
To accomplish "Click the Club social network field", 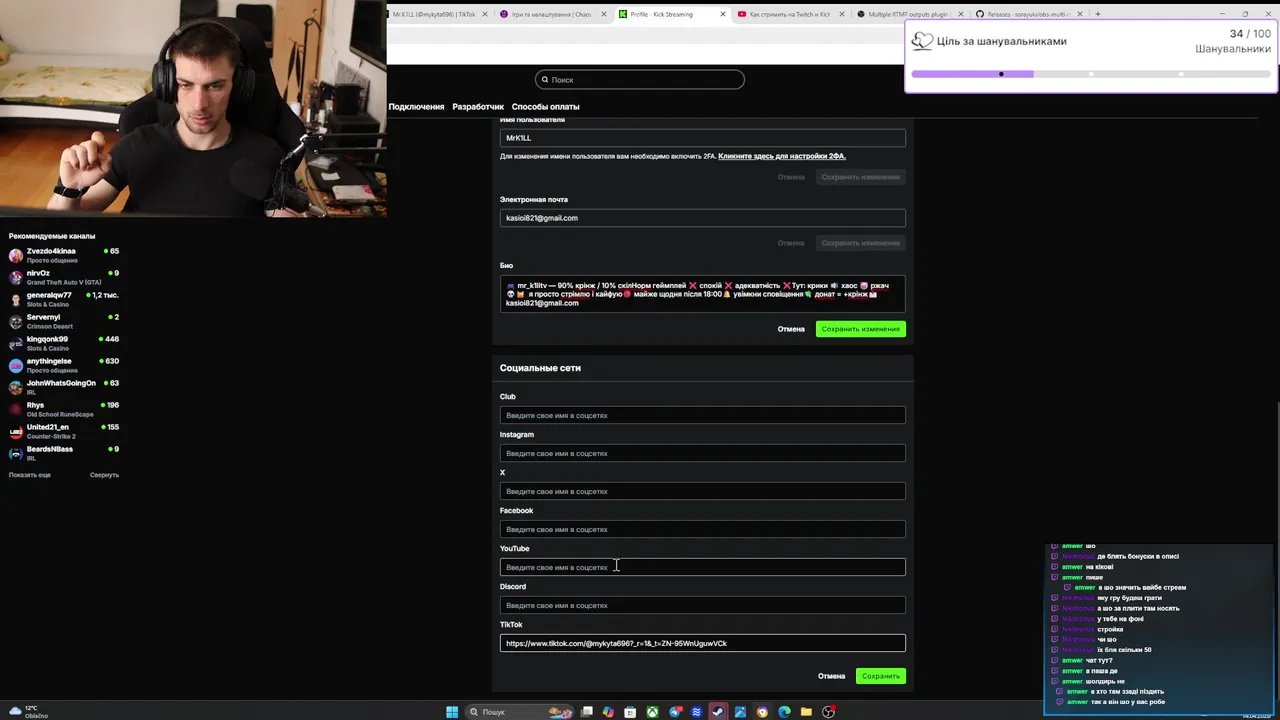I will 703,415.
